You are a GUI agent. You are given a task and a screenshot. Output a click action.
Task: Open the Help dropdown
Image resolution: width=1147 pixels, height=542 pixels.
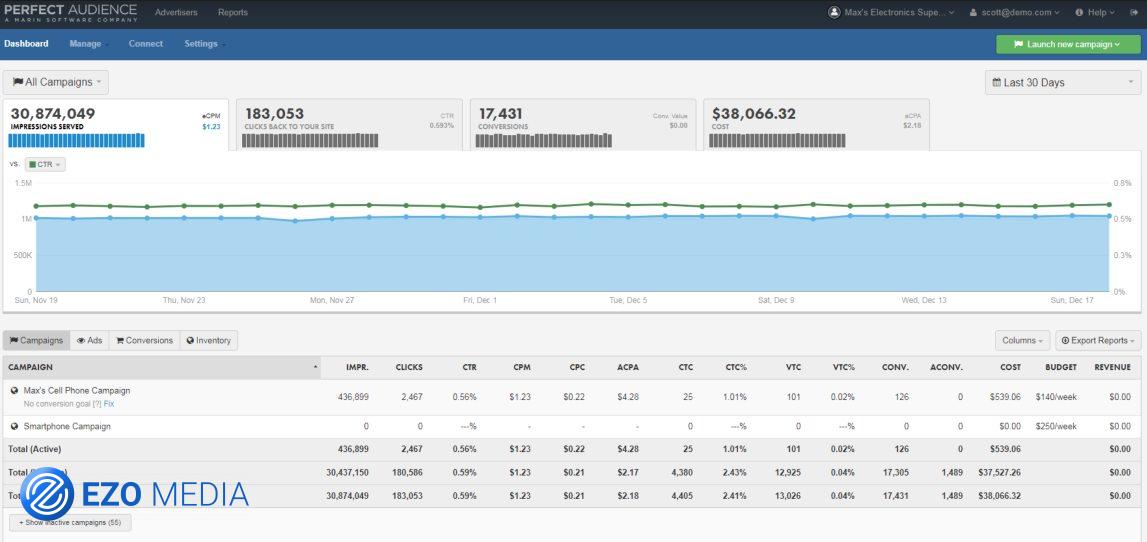click(x=1095, y=12)
